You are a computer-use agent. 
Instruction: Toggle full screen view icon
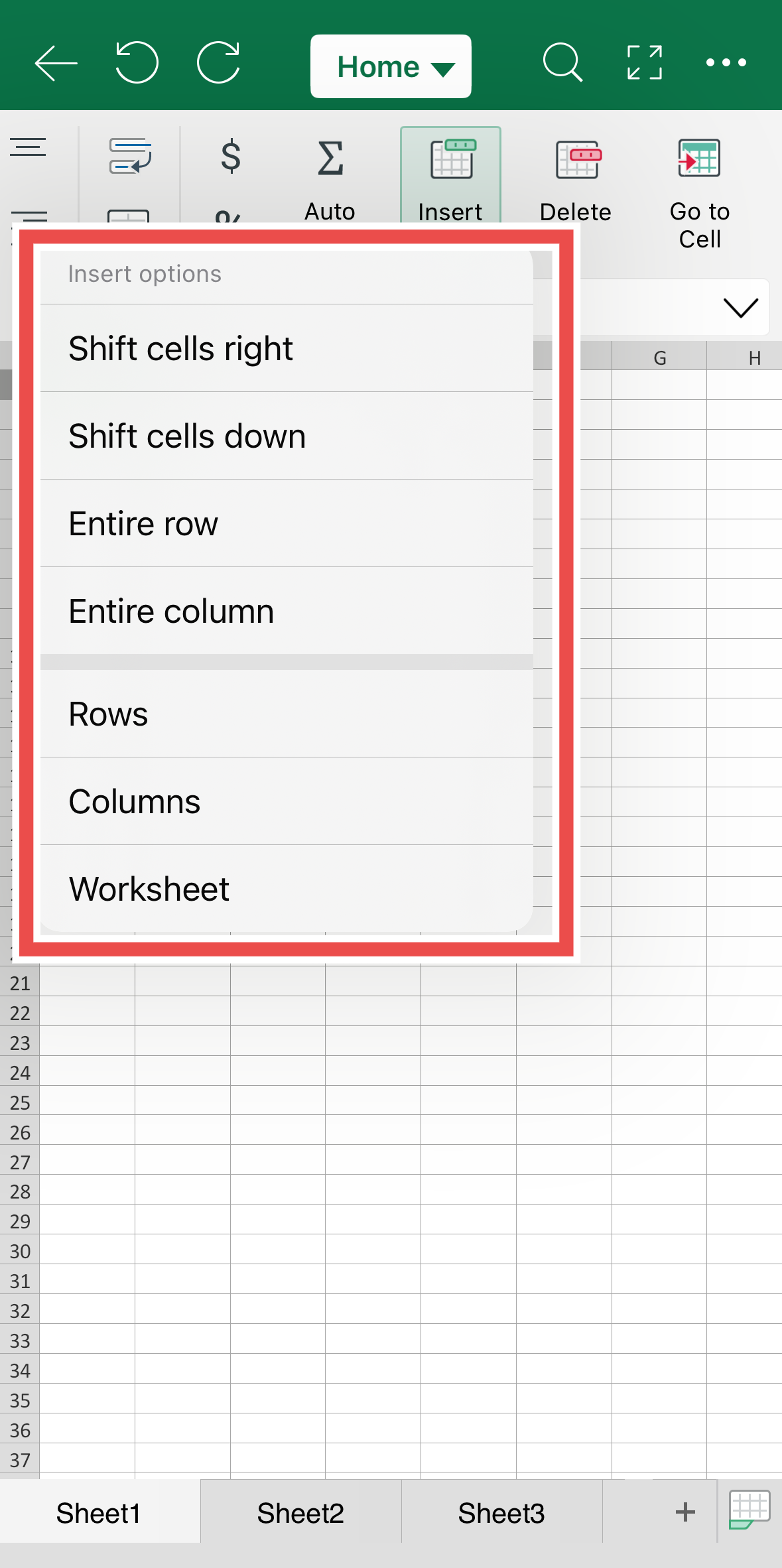[645, 62]
